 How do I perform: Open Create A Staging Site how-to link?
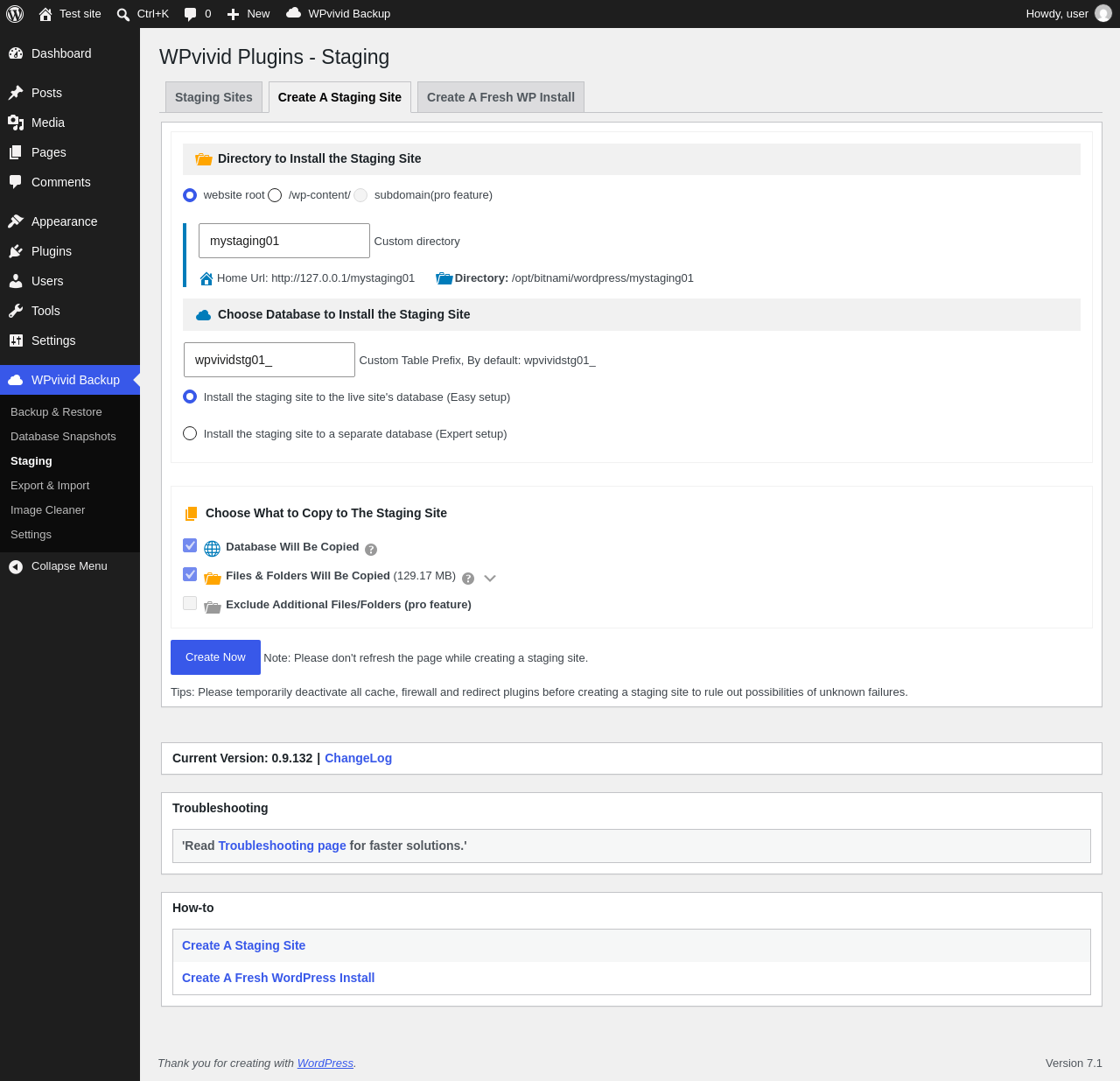(x=243, y=945)
